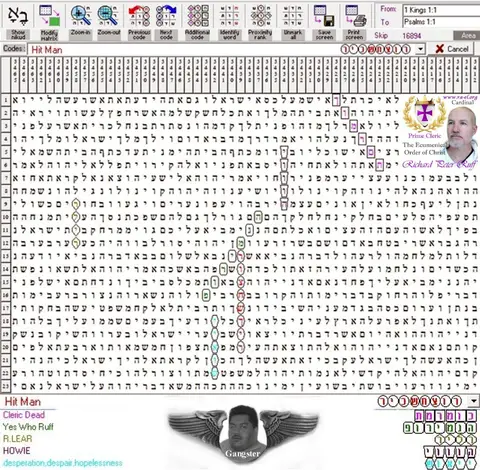This screenshot has height=470, width=480.
Task: Click the Skip value 16894
Action: [x=412, y=36]
